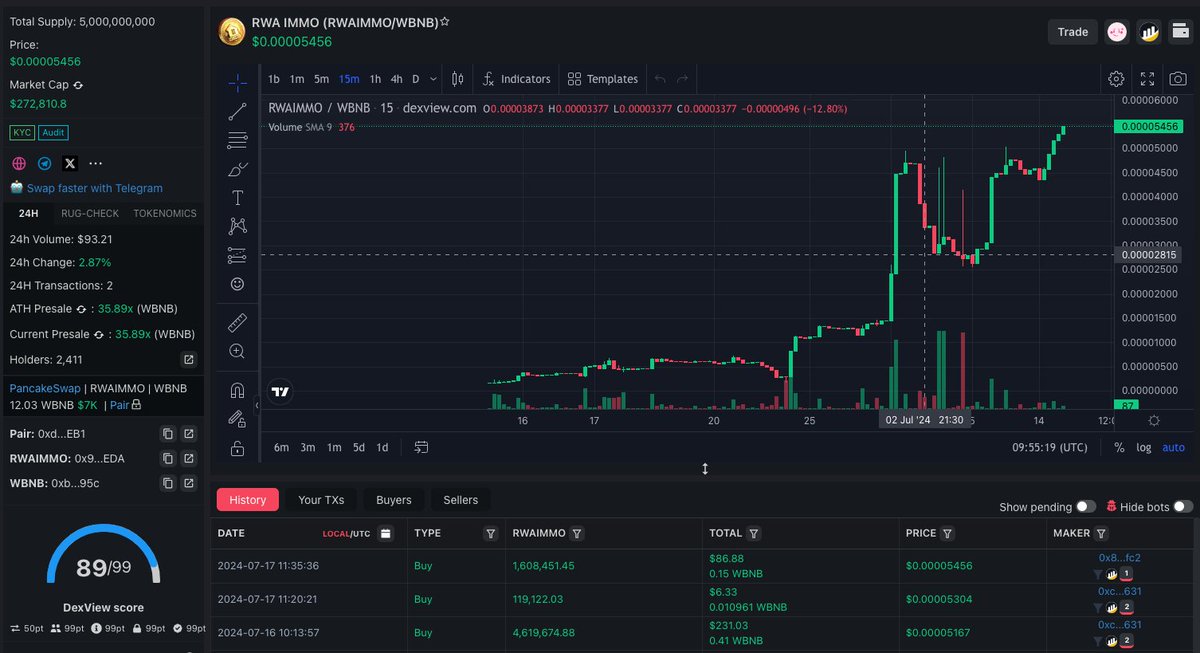The height and width of the screenshot is (653, 1200).
Task: Open the project website globe icon
Action: (x=18, y=163)
